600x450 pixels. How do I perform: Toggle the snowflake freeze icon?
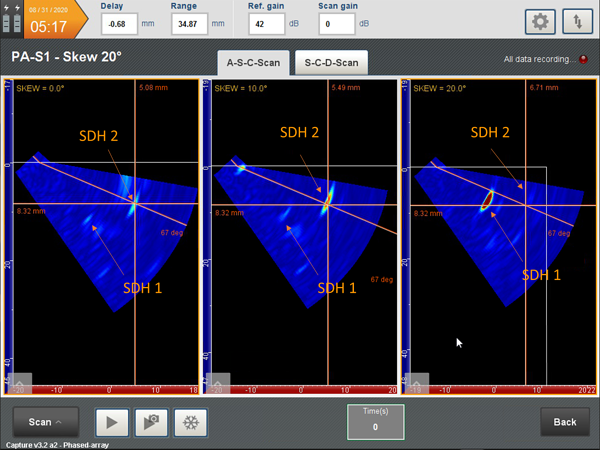191,422
